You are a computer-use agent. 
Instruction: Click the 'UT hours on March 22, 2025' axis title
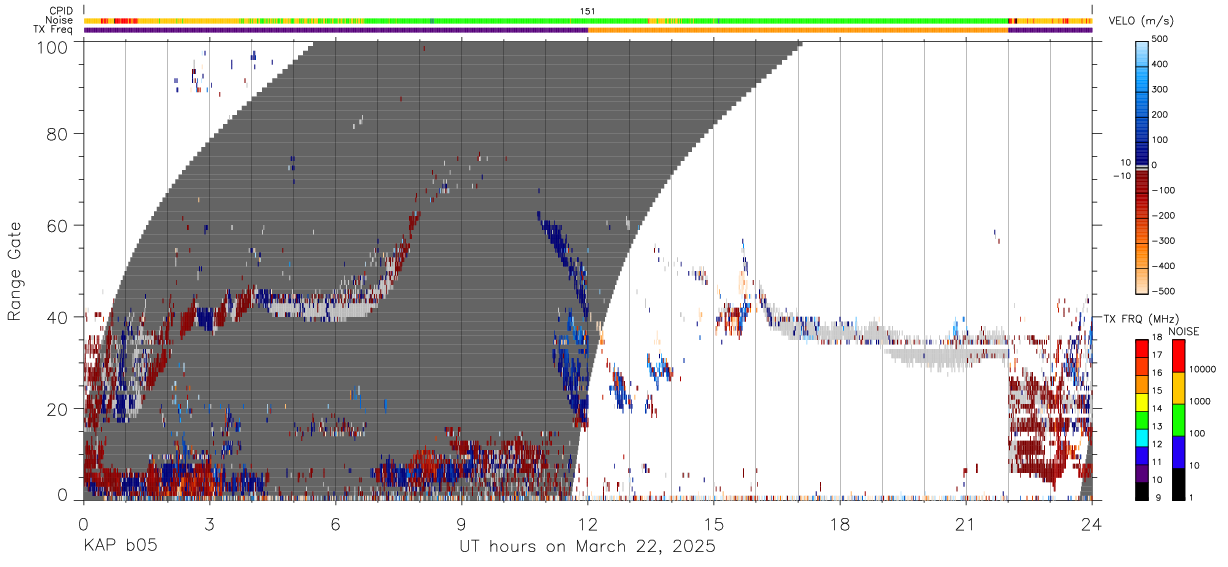click(587, 547)
